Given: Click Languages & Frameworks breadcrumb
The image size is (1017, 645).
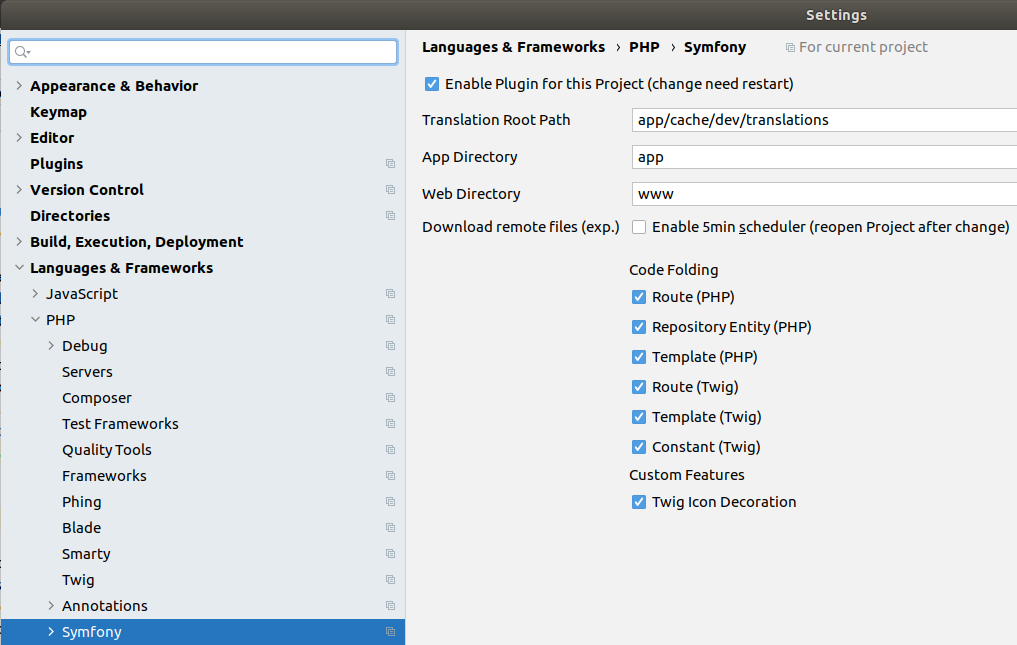Looking at the screenshot, I should coord(513,47).
